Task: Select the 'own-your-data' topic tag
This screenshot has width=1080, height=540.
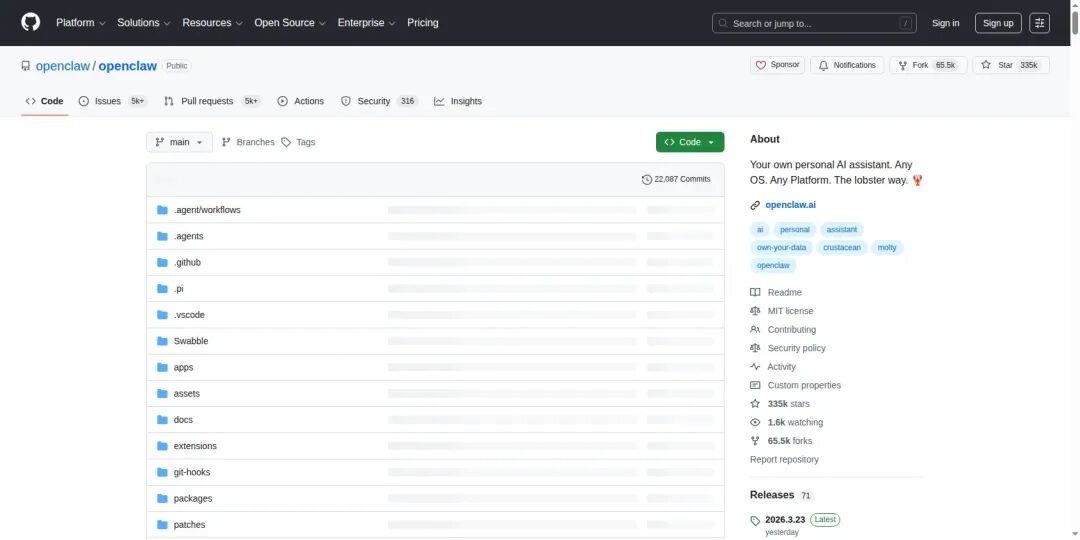Action: pos(781,247)
